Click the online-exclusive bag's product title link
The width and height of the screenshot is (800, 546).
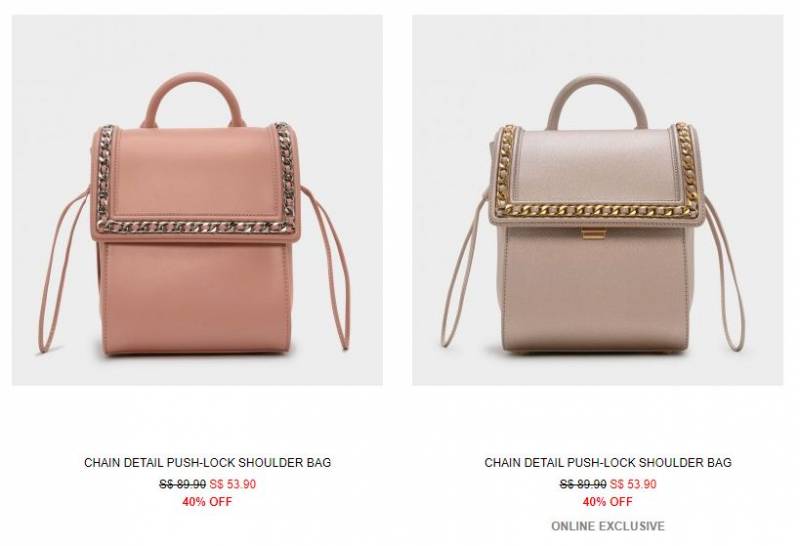(x=608, y=462)
